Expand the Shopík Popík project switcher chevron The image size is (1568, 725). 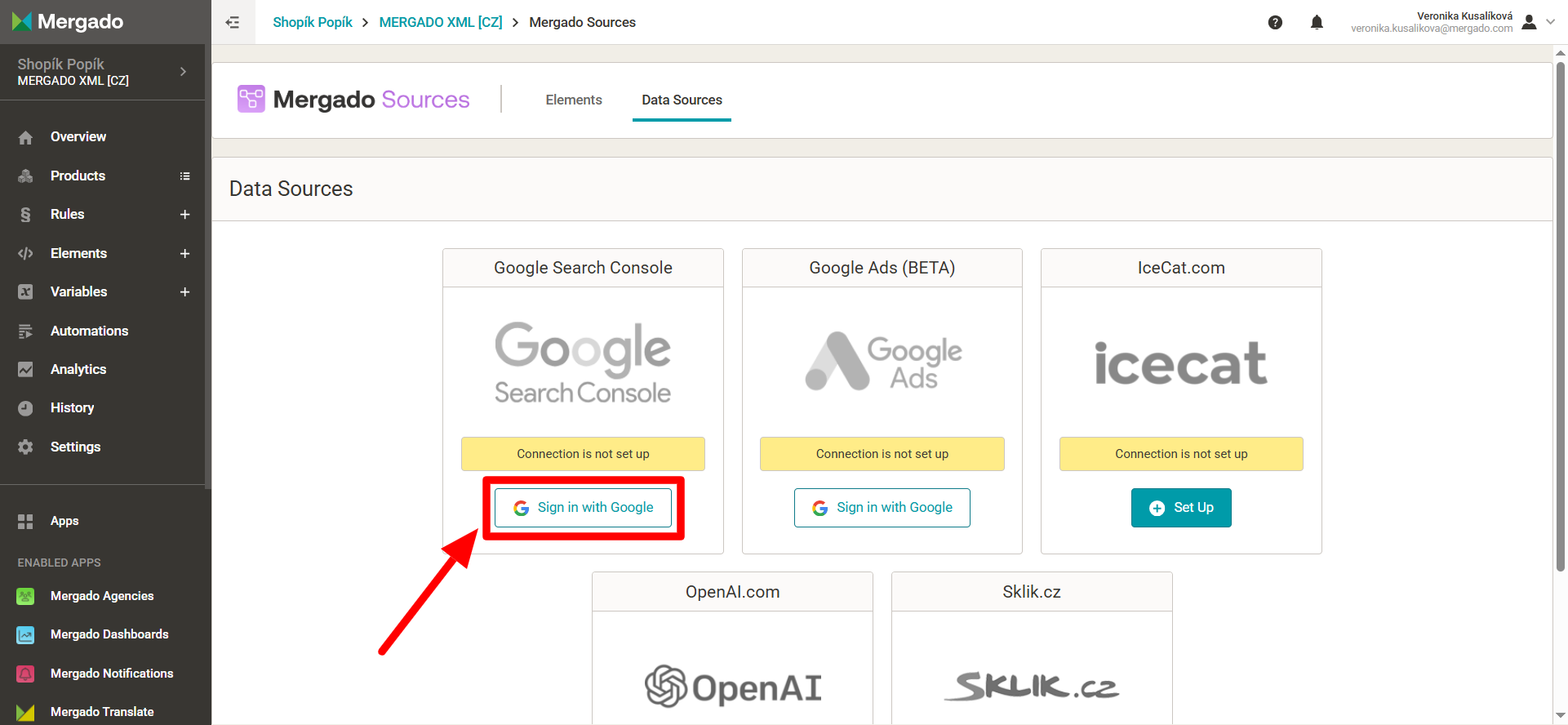pos(183,72)
